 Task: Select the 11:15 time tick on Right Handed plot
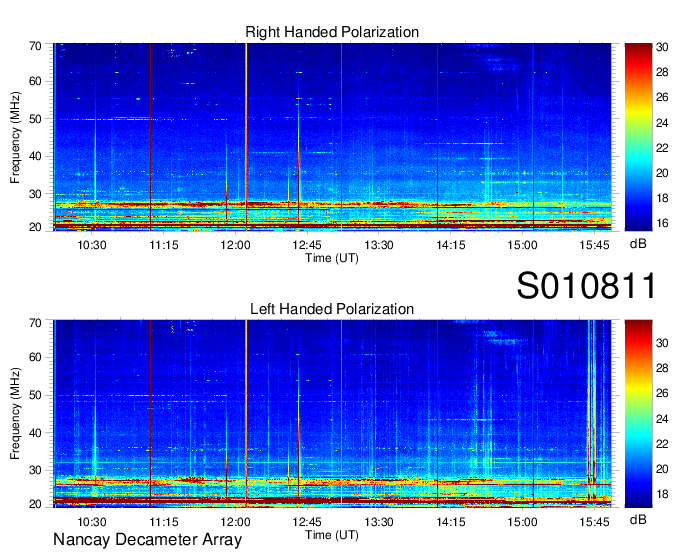tap(164, 245)
